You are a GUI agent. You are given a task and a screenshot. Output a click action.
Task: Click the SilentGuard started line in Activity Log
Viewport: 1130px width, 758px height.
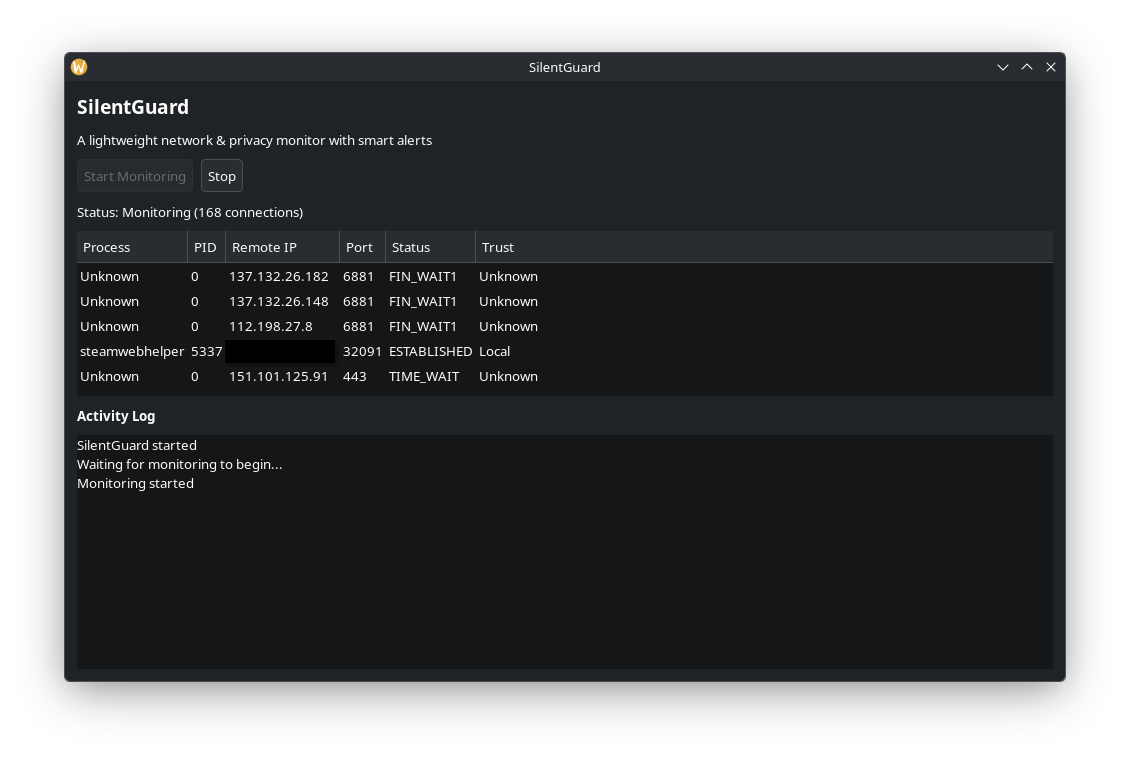point(137,445)
